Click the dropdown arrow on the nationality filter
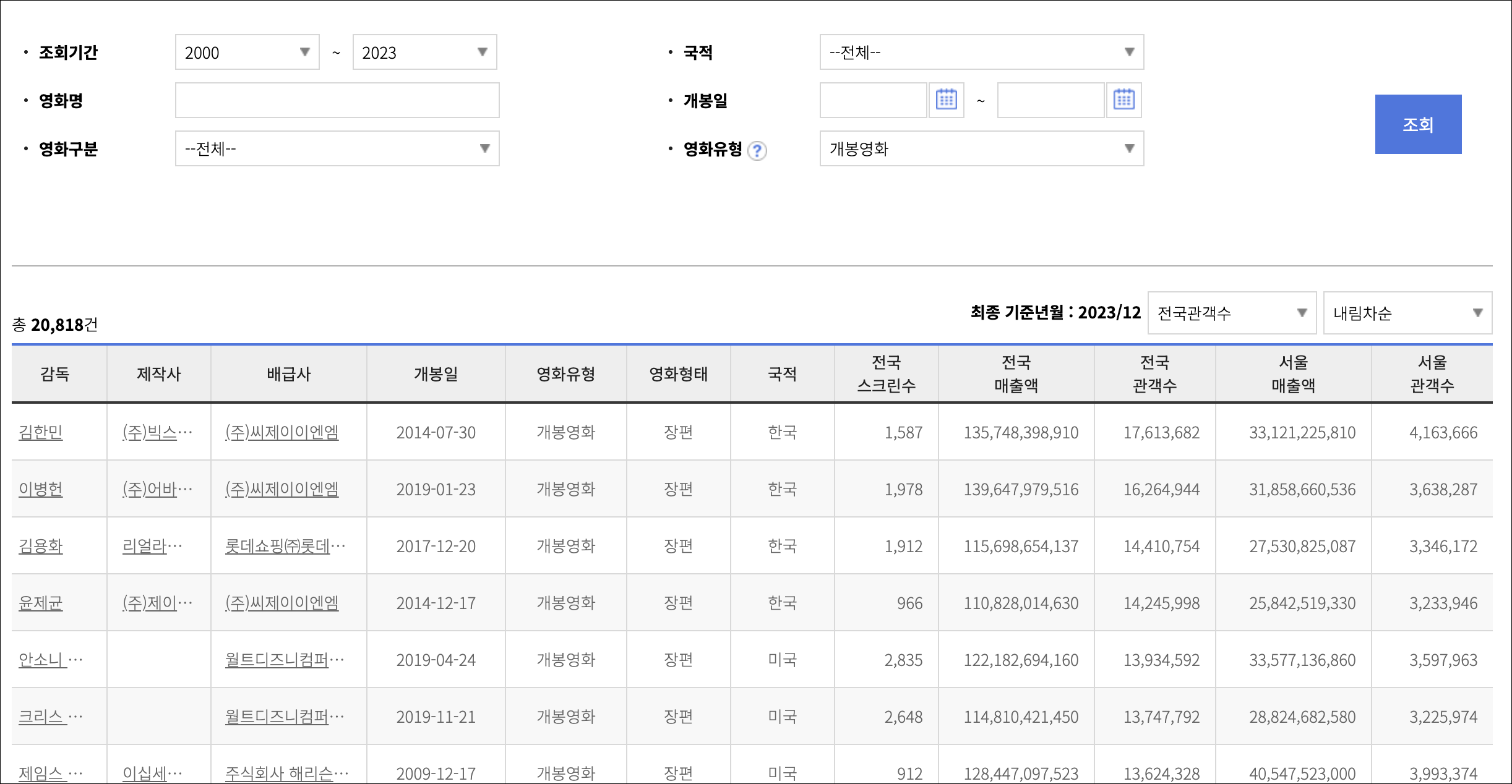1512x784 pixels. [1129, 52]
